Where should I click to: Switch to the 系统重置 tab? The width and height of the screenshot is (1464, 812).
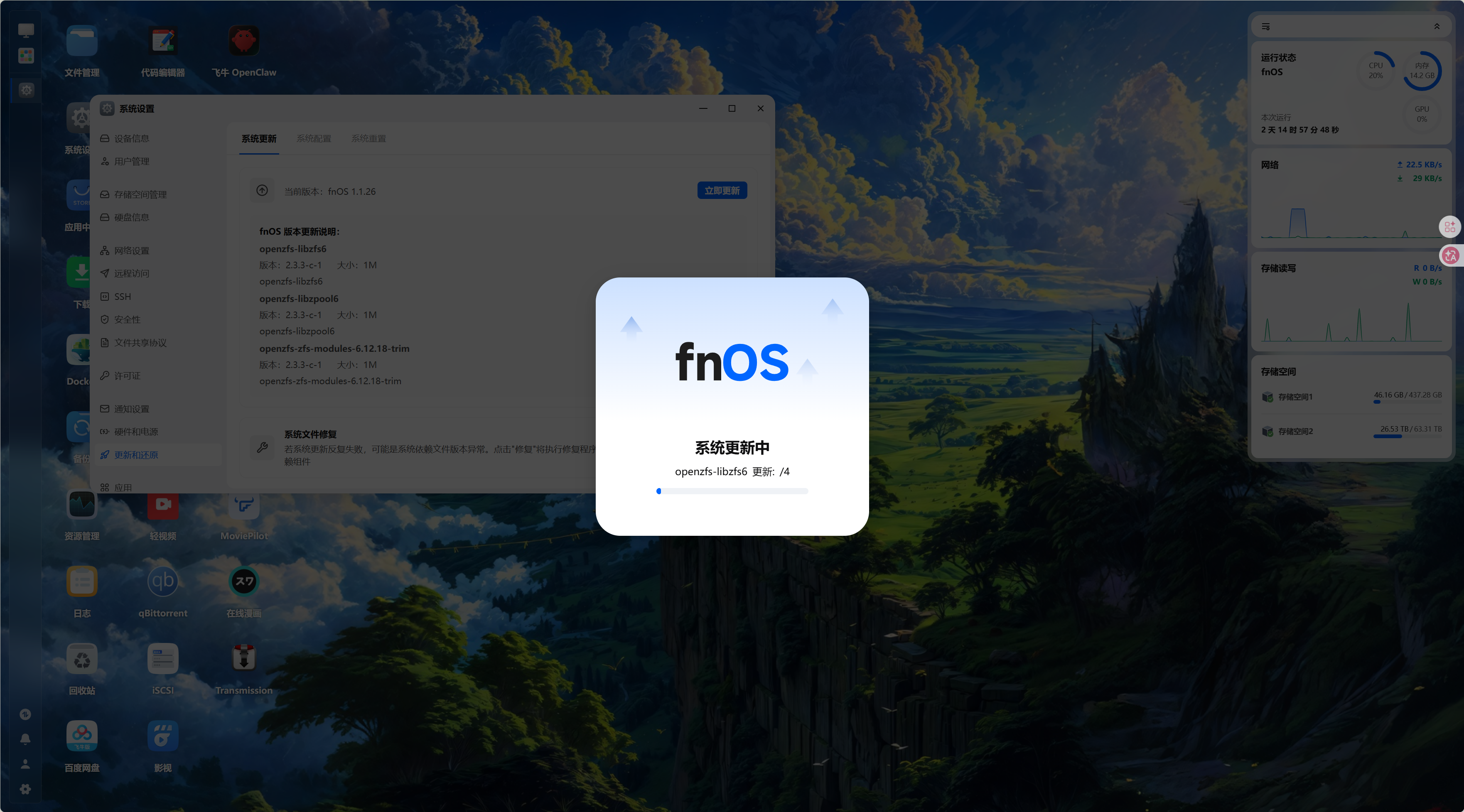[x=368, y=139]
